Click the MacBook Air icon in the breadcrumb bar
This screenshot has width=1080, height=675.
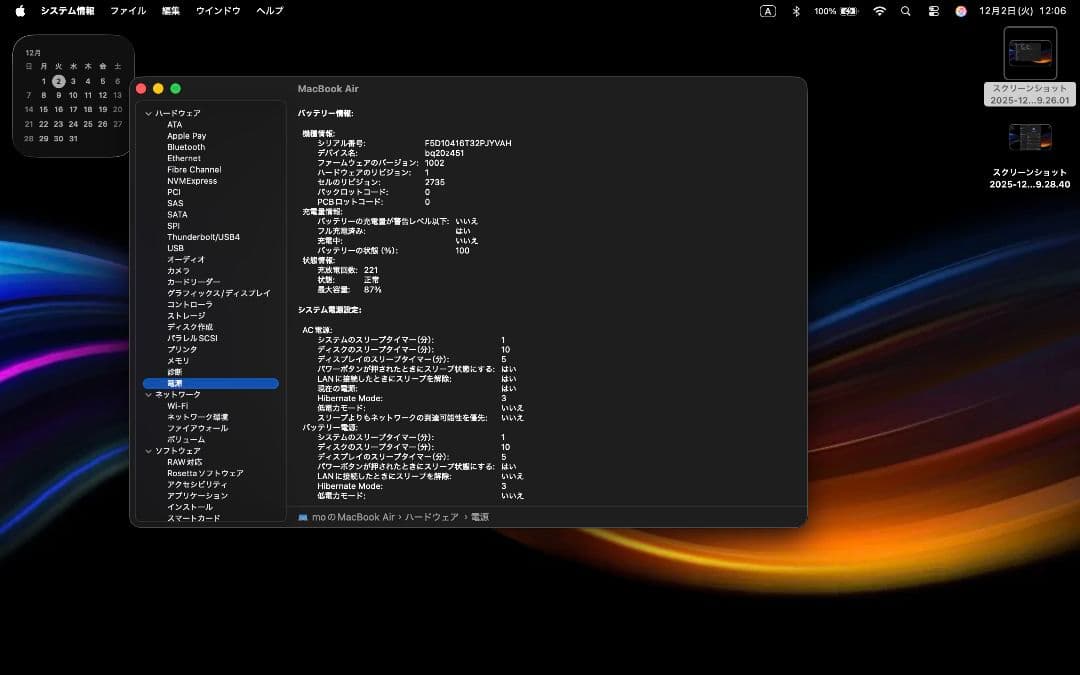click(x=301, y=517)
